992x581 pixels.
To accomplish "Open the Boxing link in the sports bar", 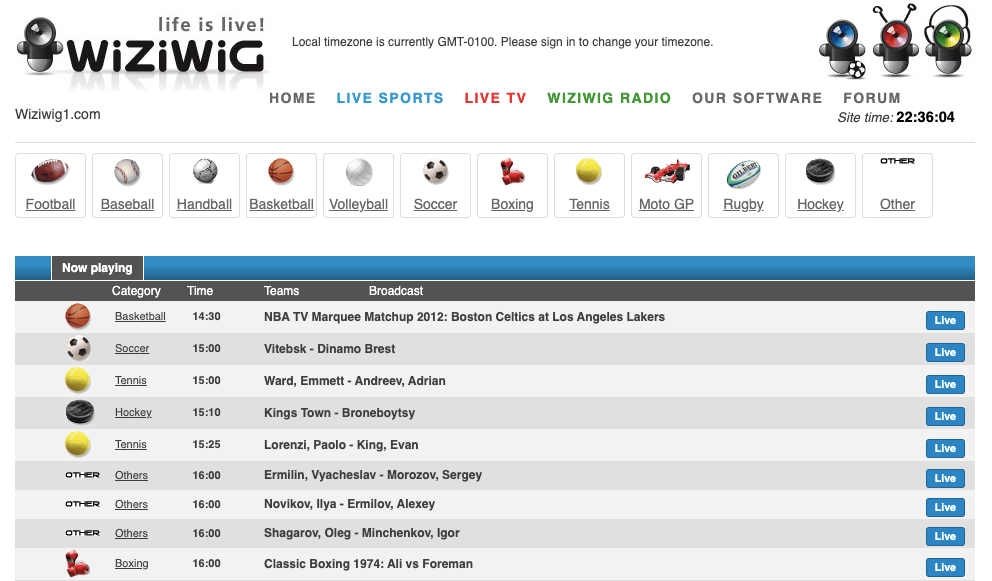I will tap(512, 204).
